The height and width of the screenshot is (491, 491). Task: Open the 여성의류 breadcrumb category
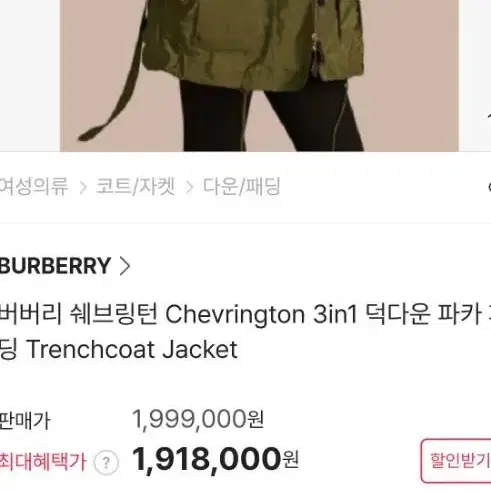[x=34, y=186]
